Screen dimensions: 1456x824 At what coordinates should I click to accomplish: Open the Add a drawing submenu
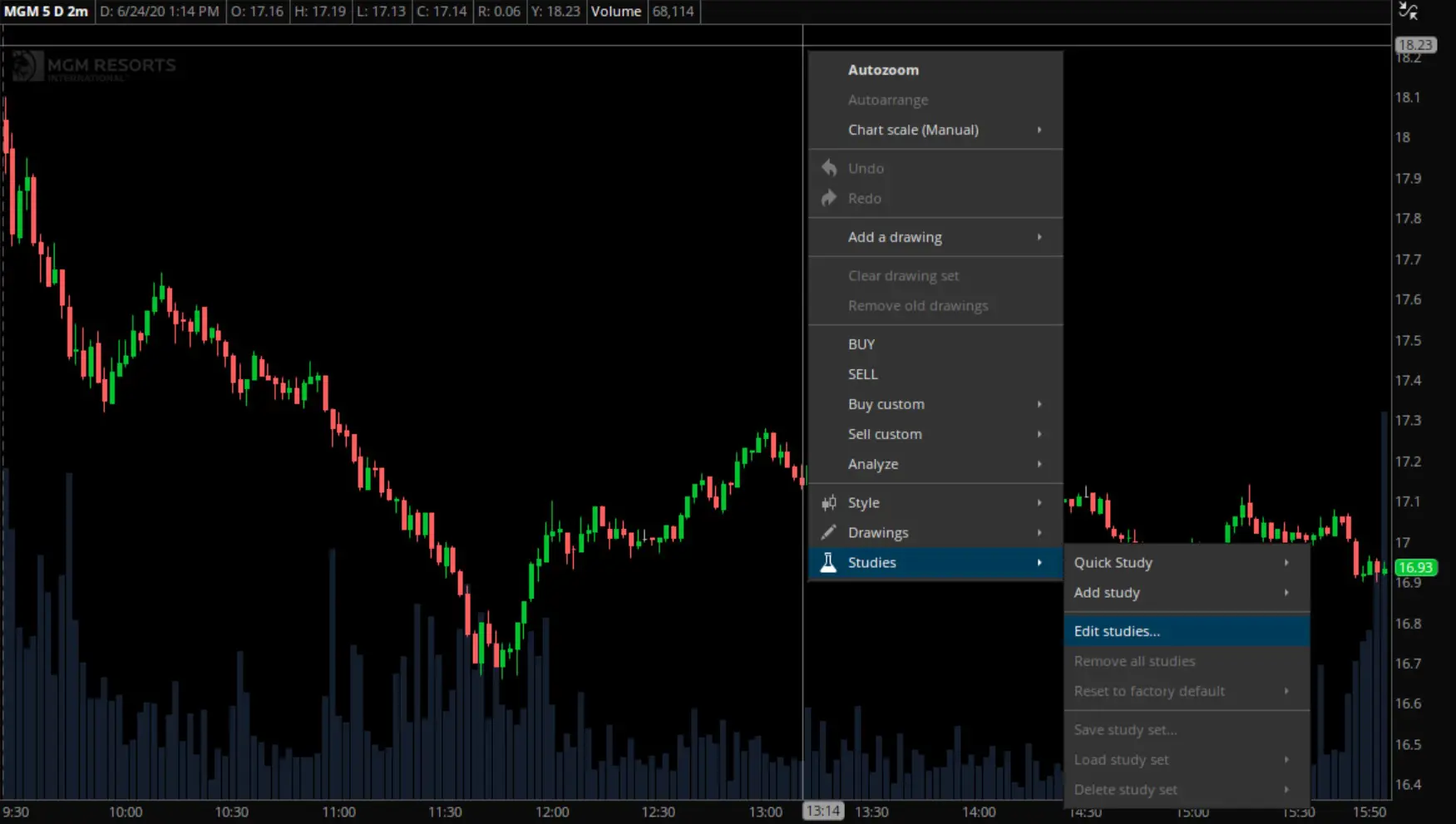(935, 237)
